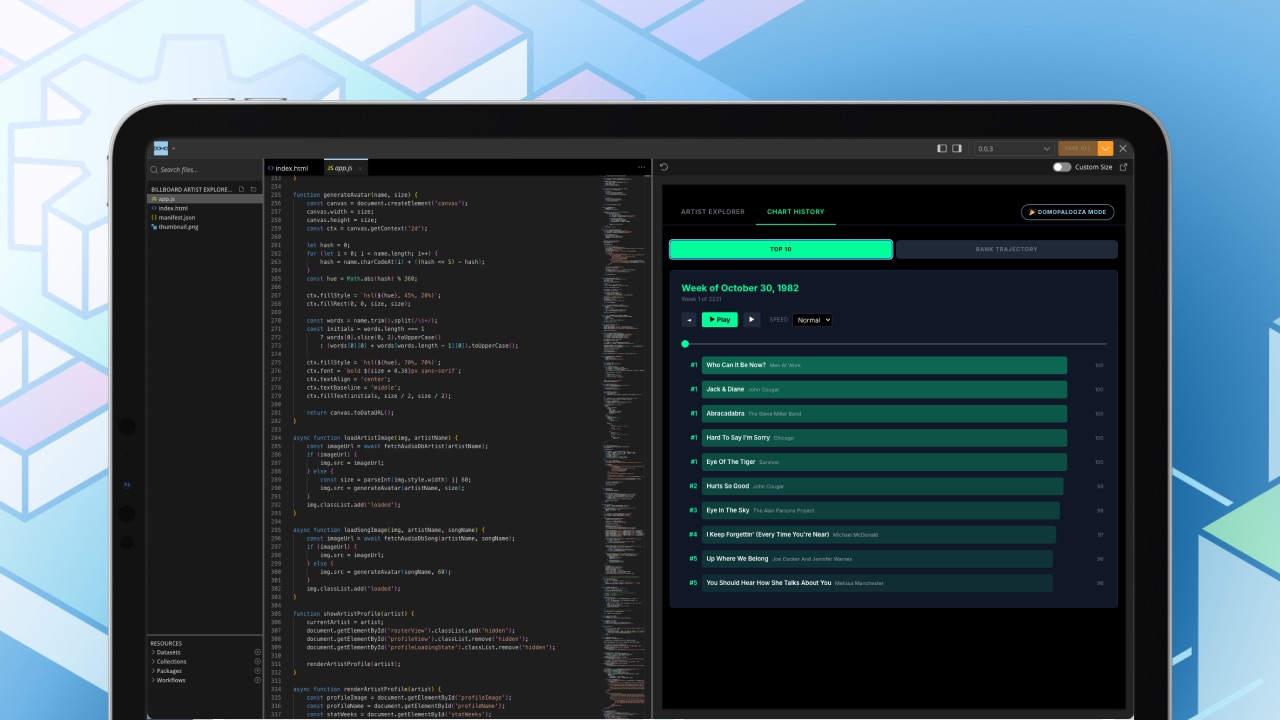Viewport: 1280px width, 720px height.
Task: Expand the Packages resource section
Action: point(167,671)
